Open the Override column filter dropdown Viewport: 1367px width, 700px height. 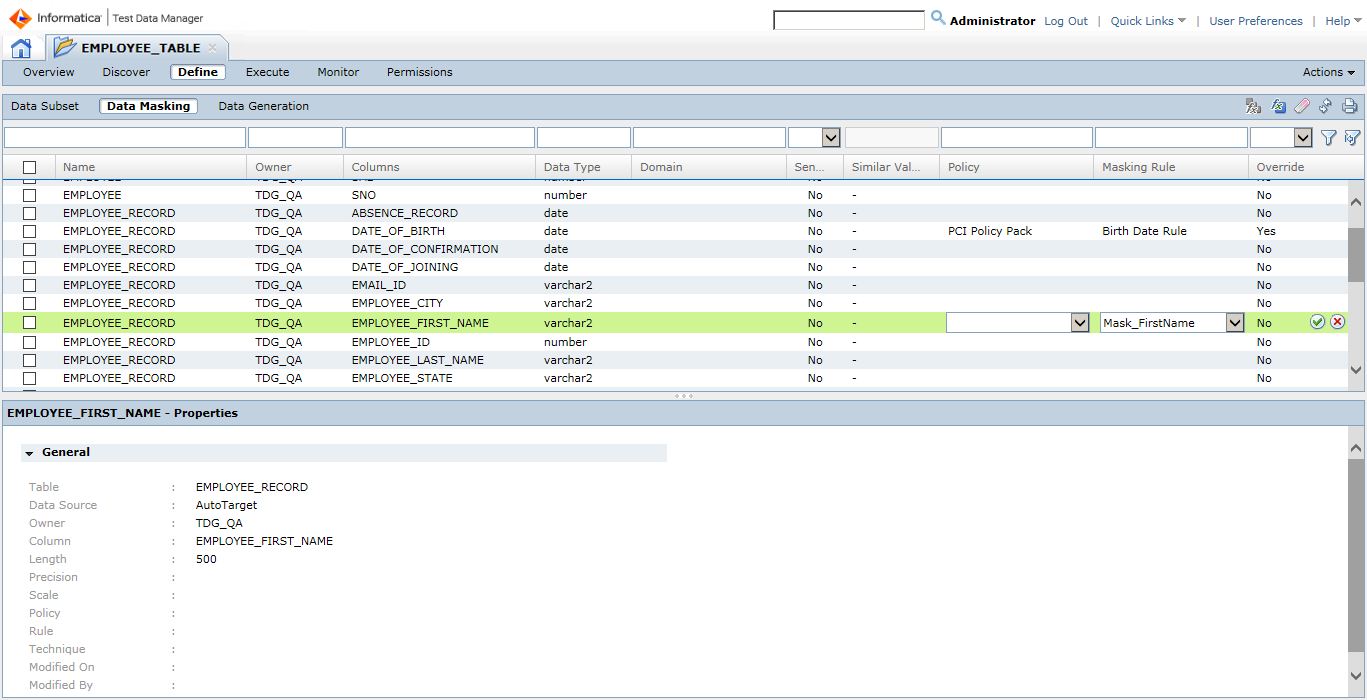pos(1303,138)
